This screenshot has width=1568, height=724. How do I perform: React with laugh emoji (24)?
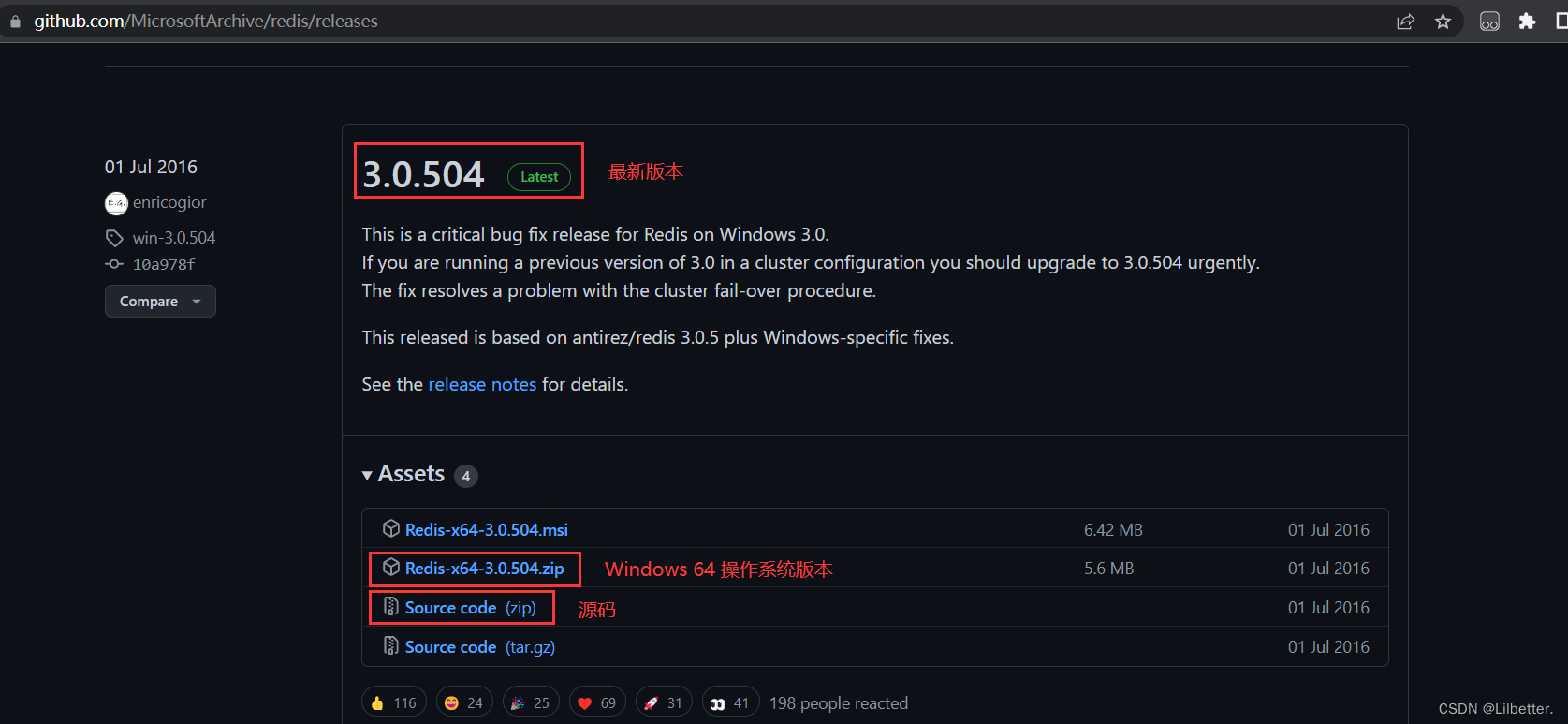coord(464,702)
